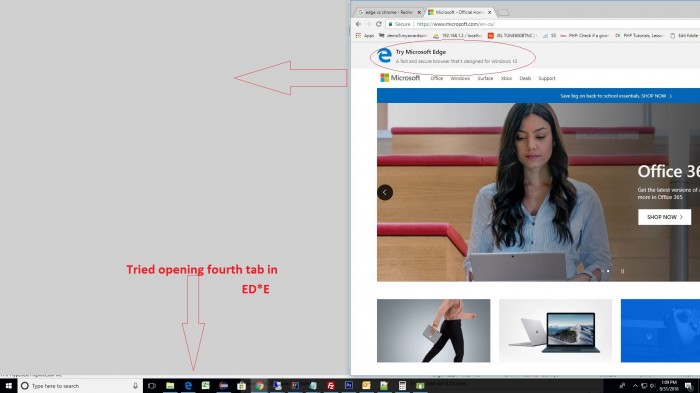Select the active carousel slide dot
Viewport: 700px width, 393px height.
pyautogui.click(x=608, y=271)
